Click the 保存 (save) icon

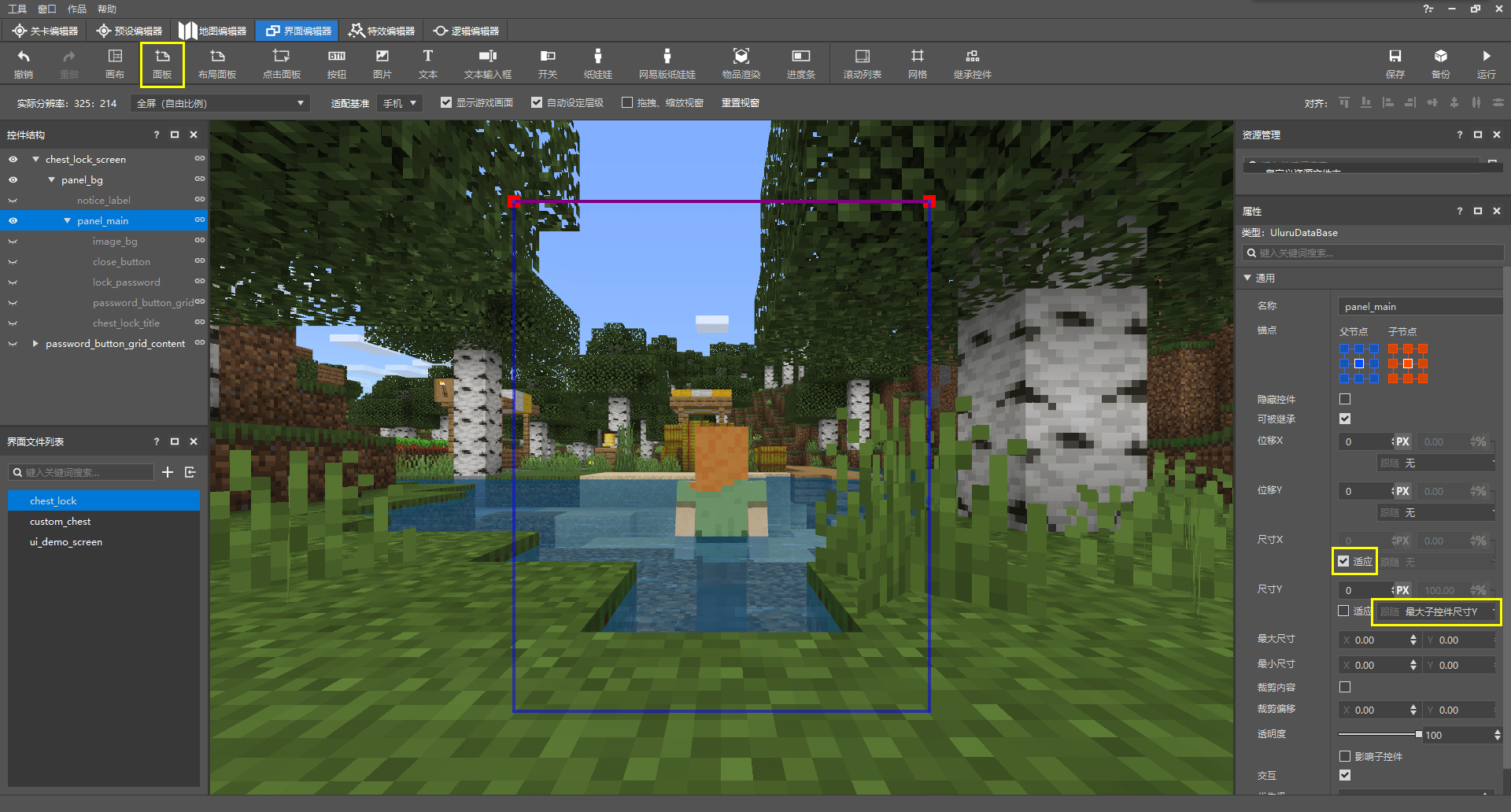pyautogui.click(x=1395, y=64)
